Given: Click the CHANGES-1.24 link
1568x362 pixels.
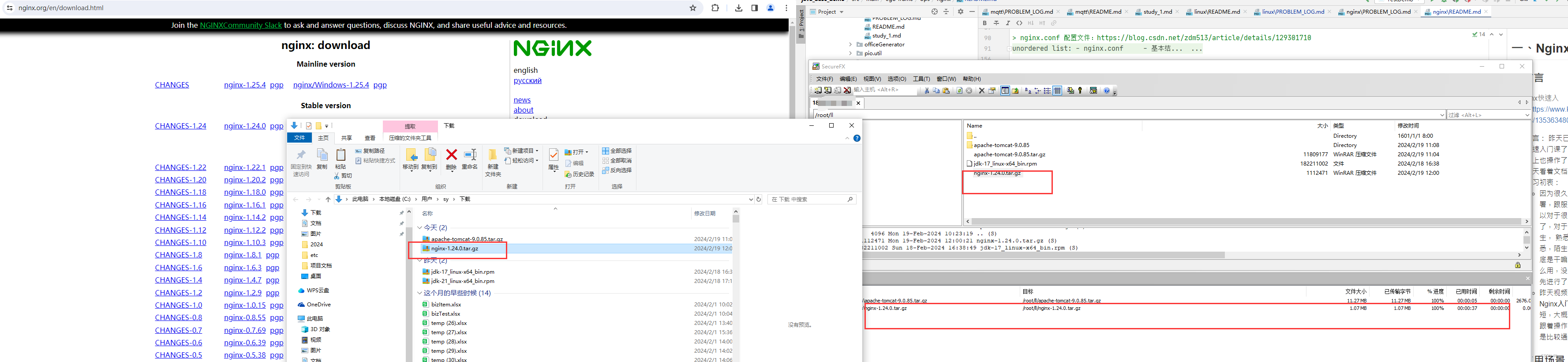Looking at the screenshot, I should click(181, 126).
